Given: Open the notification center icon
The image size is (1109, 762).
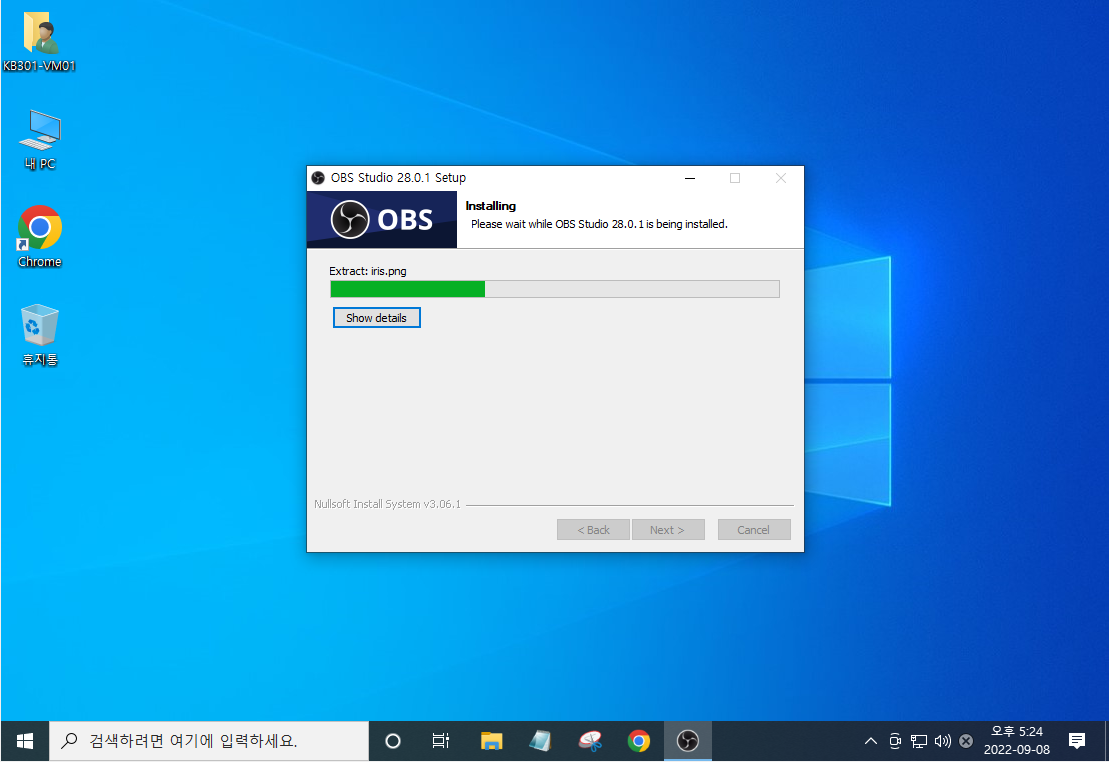Looking at the screenshot, I should coord(1077,741).
